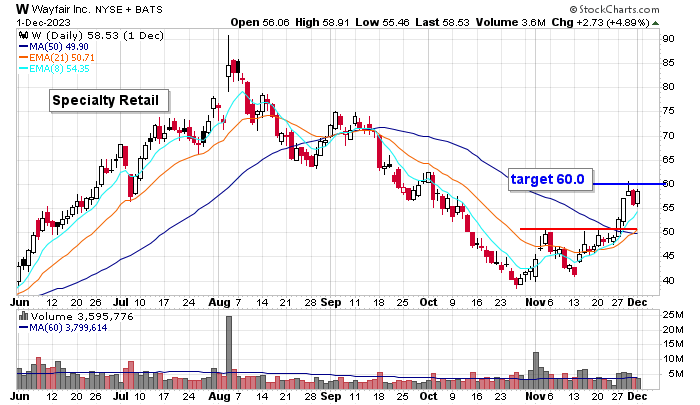Click the target 60.0 annotation label

coord(550,180)
